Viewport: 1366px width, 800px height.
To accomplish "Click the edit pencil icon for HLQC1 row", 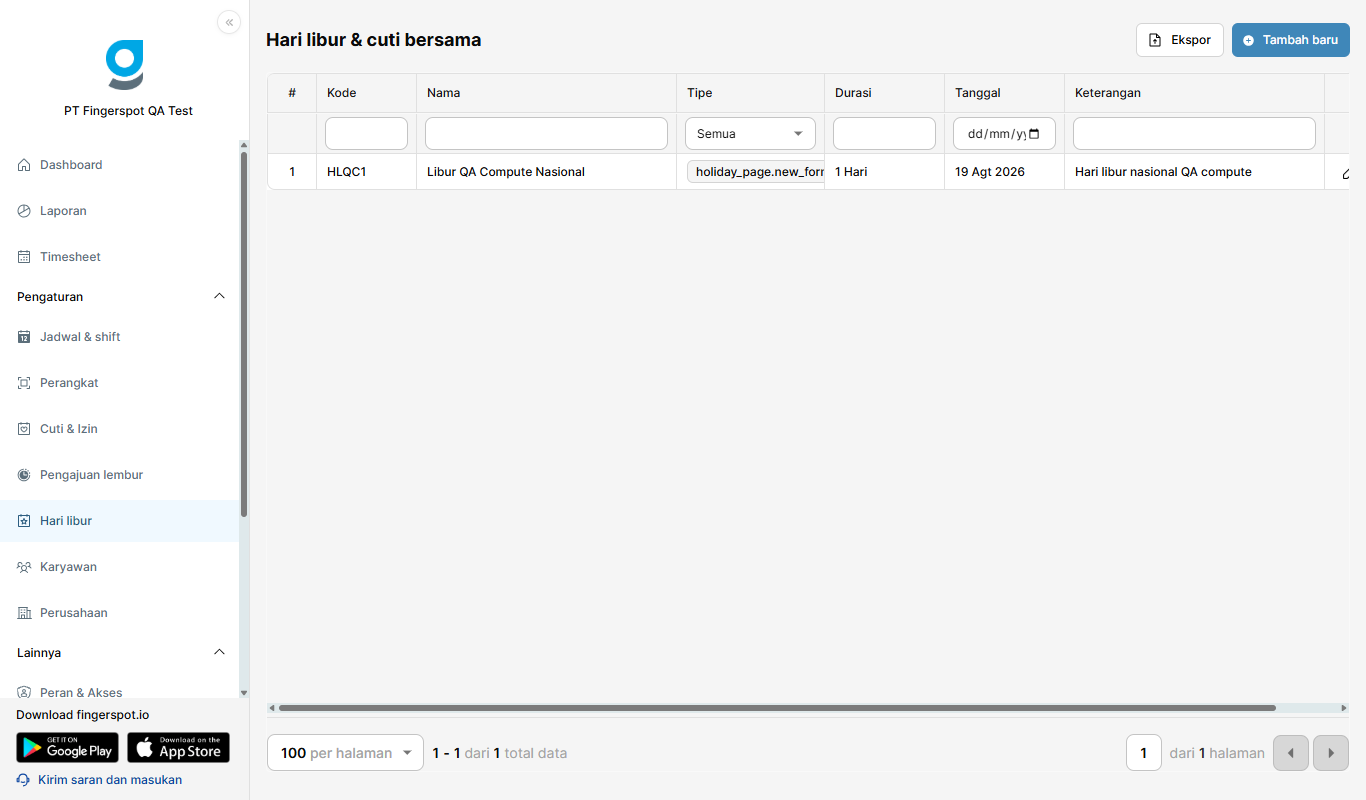I will point(1347,173).
